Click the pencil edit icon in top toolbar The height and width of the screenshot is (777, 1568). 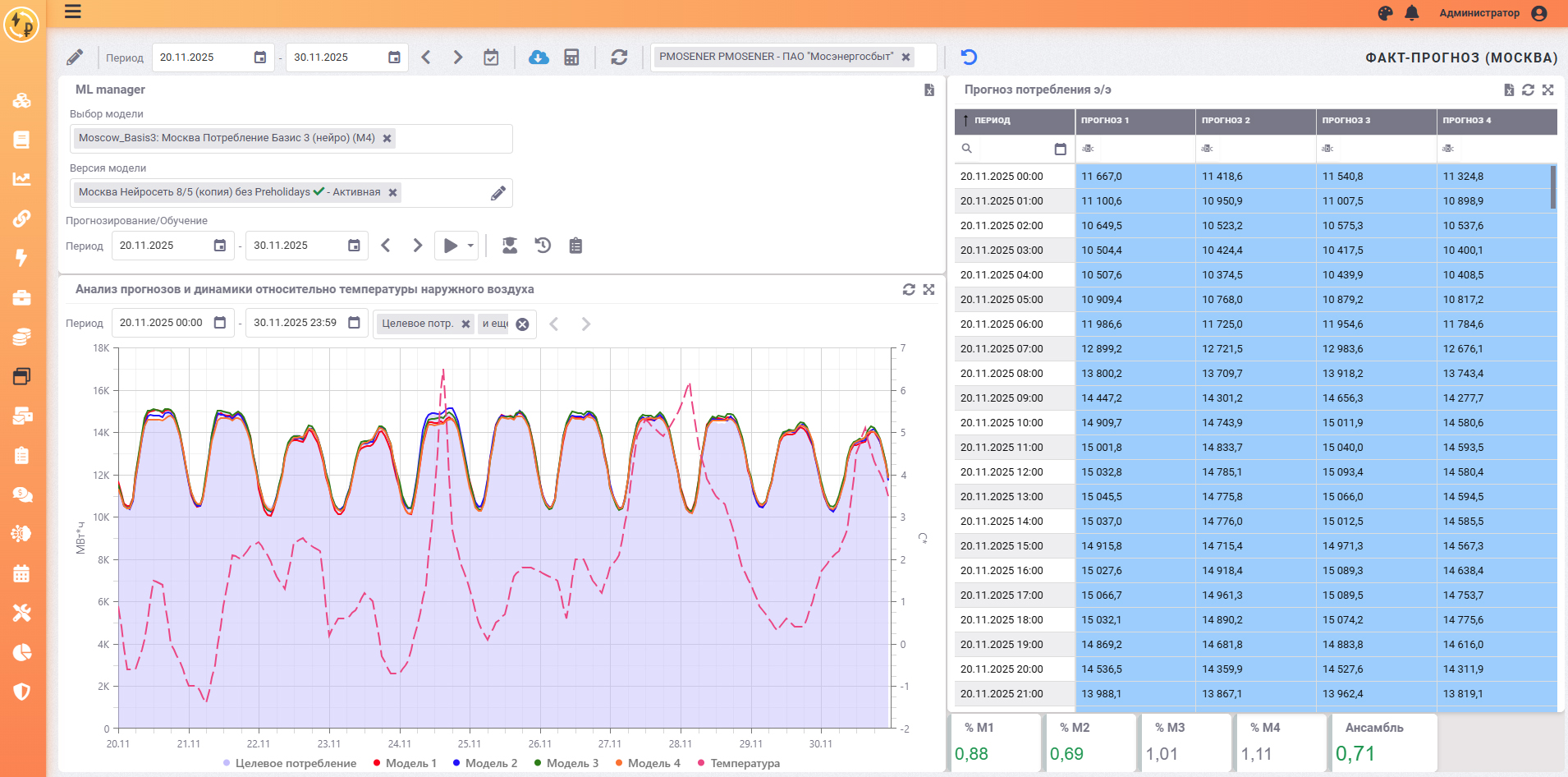click(75, 57)
